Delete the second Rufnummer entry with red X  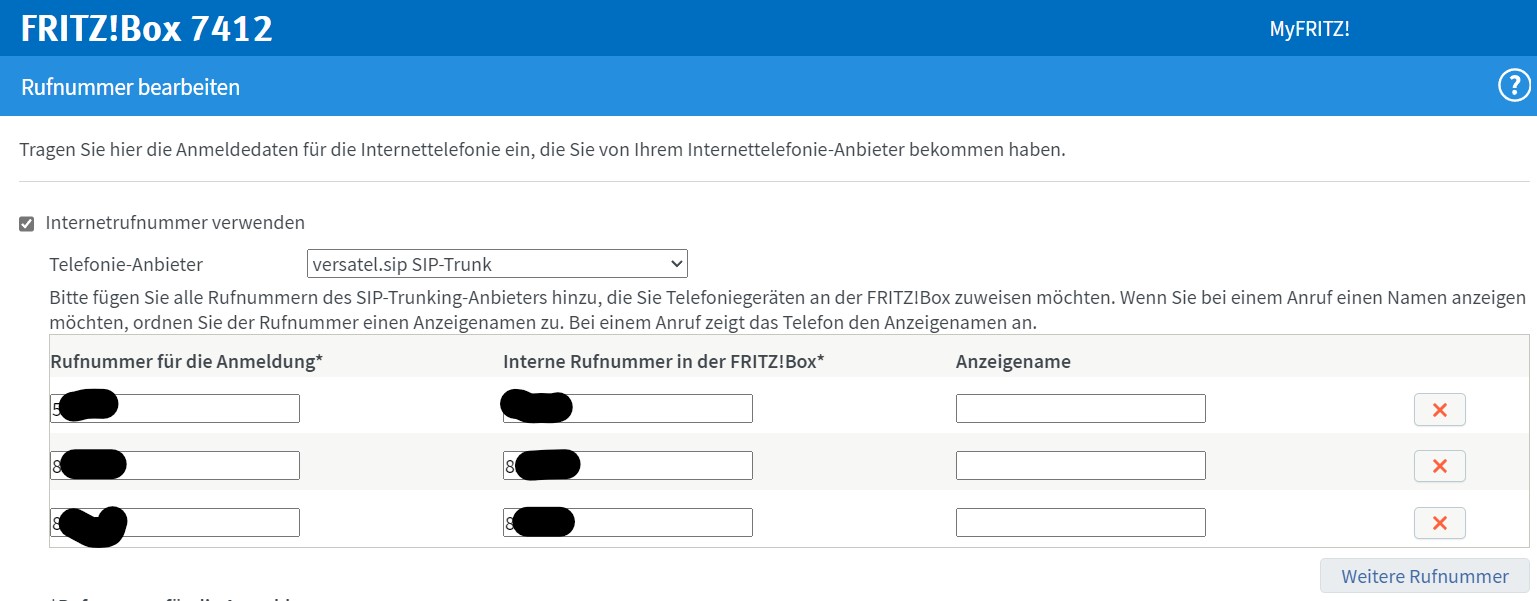1439,466
